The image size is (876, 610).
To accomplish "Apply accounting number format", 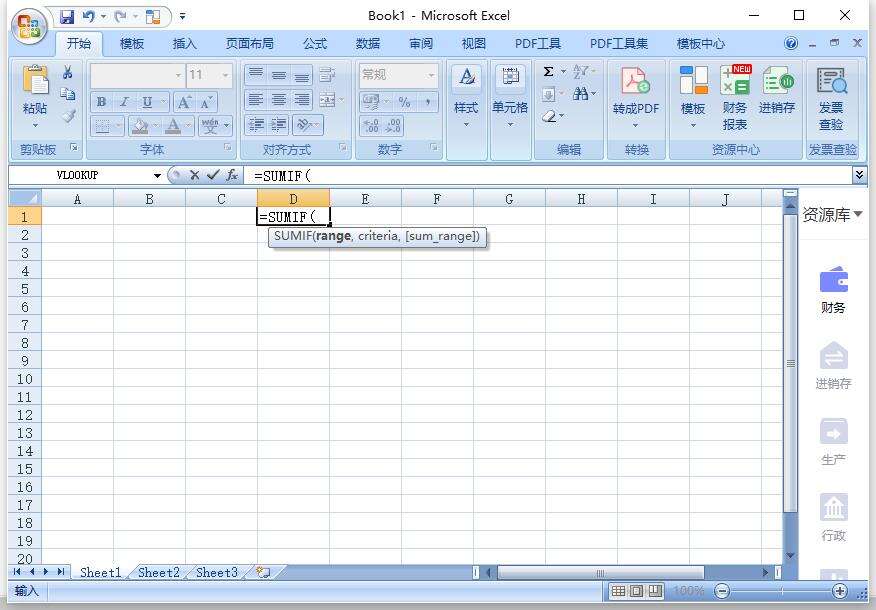I will pyautogui.click(x=370, y=102).
